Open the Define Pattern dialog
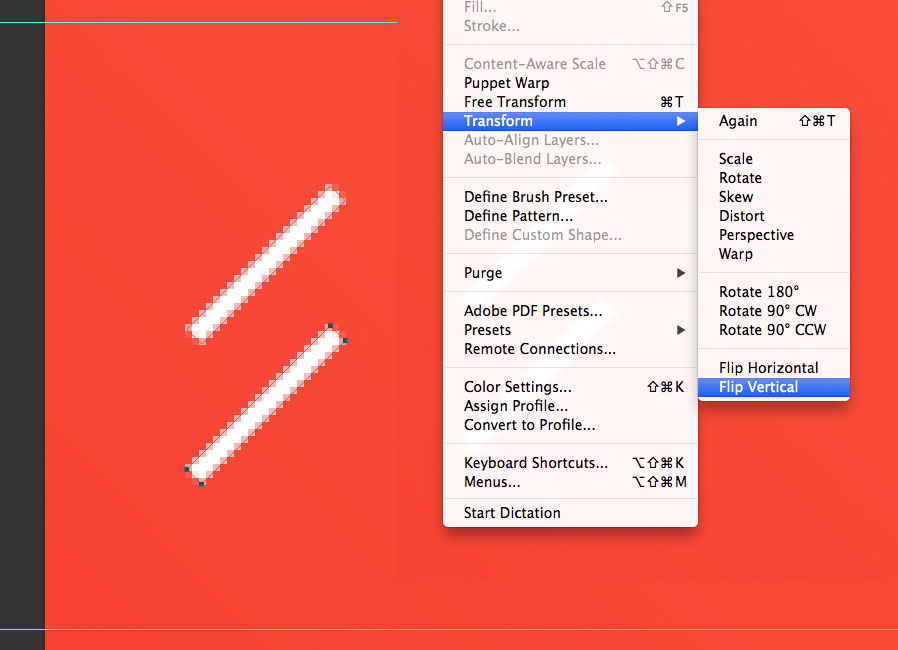898x650 pixels. pos(511,215)
